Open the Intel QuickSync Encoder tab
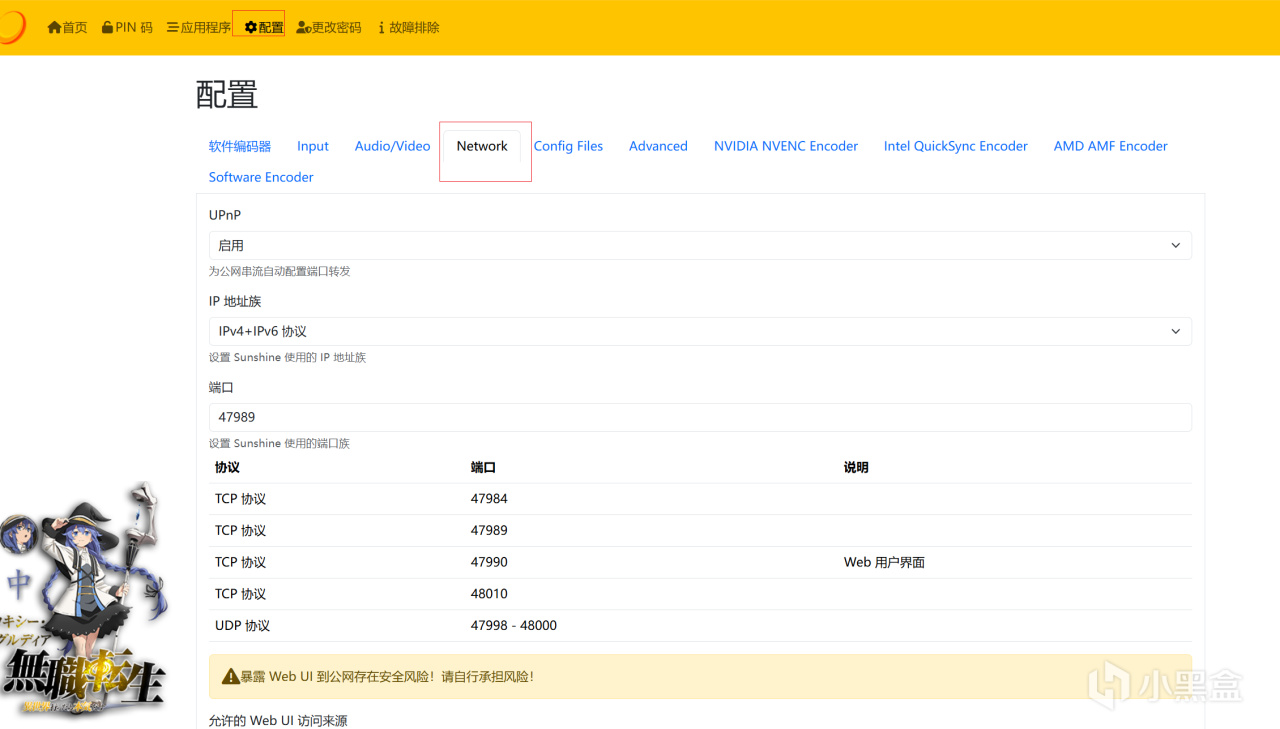The height and width of the screenshot is (729, 1280). [956, 146]
